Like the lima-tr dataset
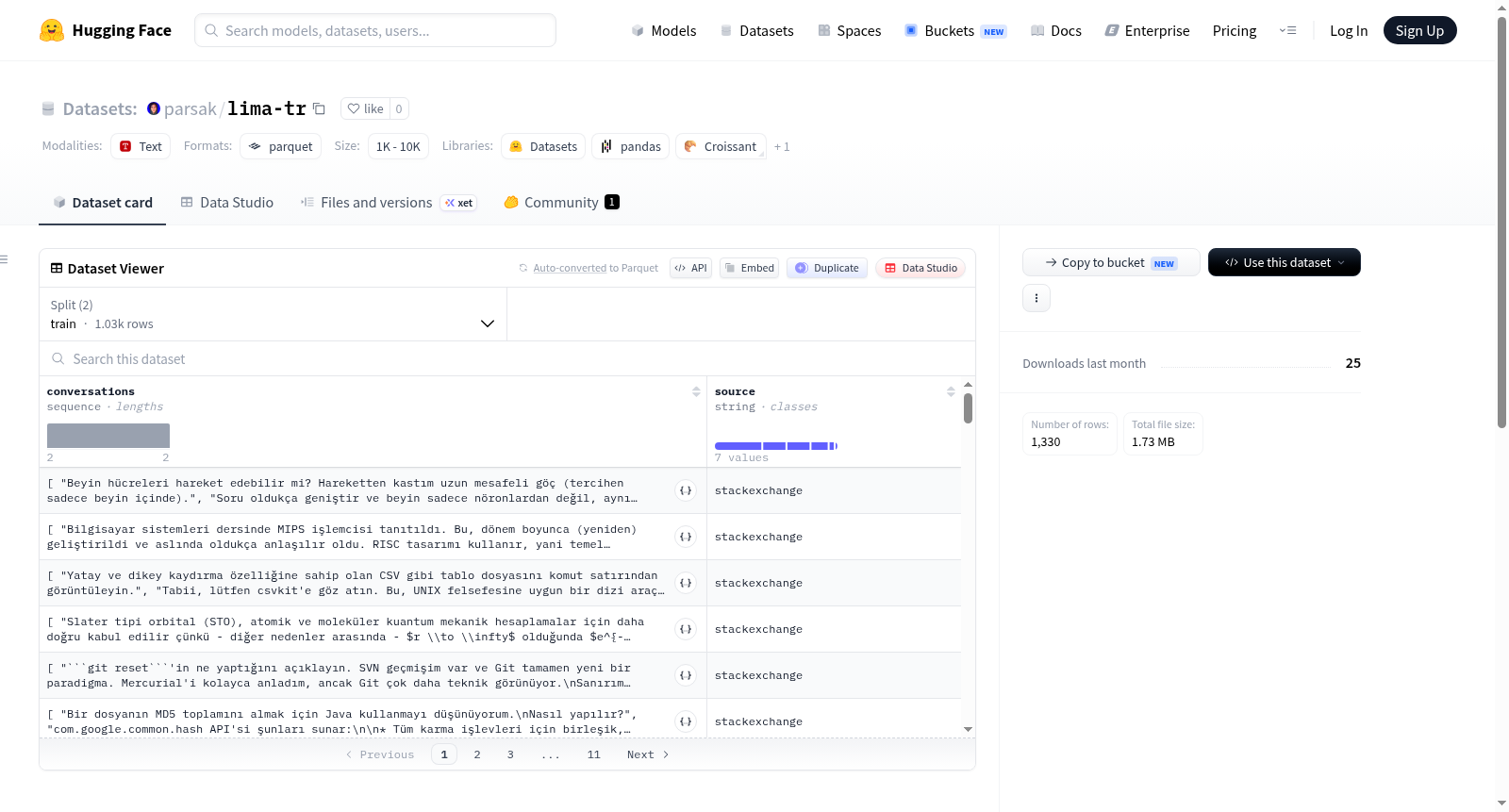This screenshot has width=1509, height=812. tap(365, 108)
